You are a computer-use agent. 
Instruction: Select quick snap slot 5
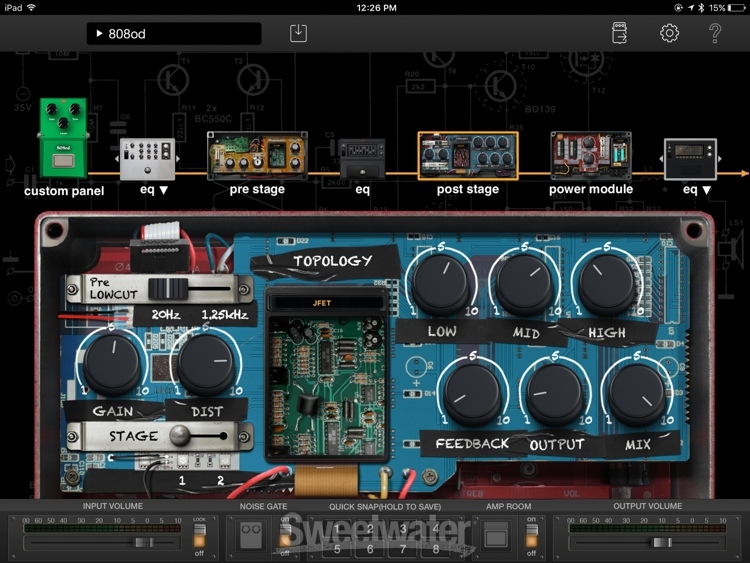pyautogui.click(x=337, y=549)
